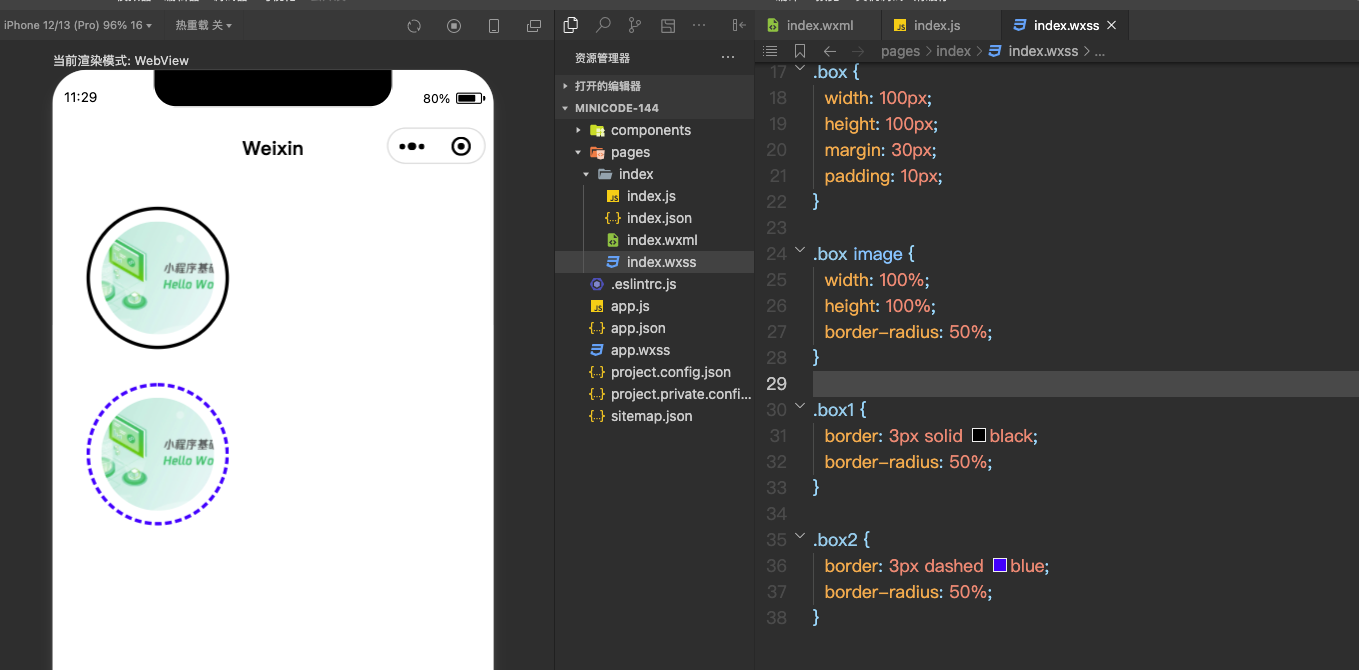Image resolution: width=1359 pixels, height=670 pixels.
Task: Place cursor on empty line 29
Action: [1085, 383]
